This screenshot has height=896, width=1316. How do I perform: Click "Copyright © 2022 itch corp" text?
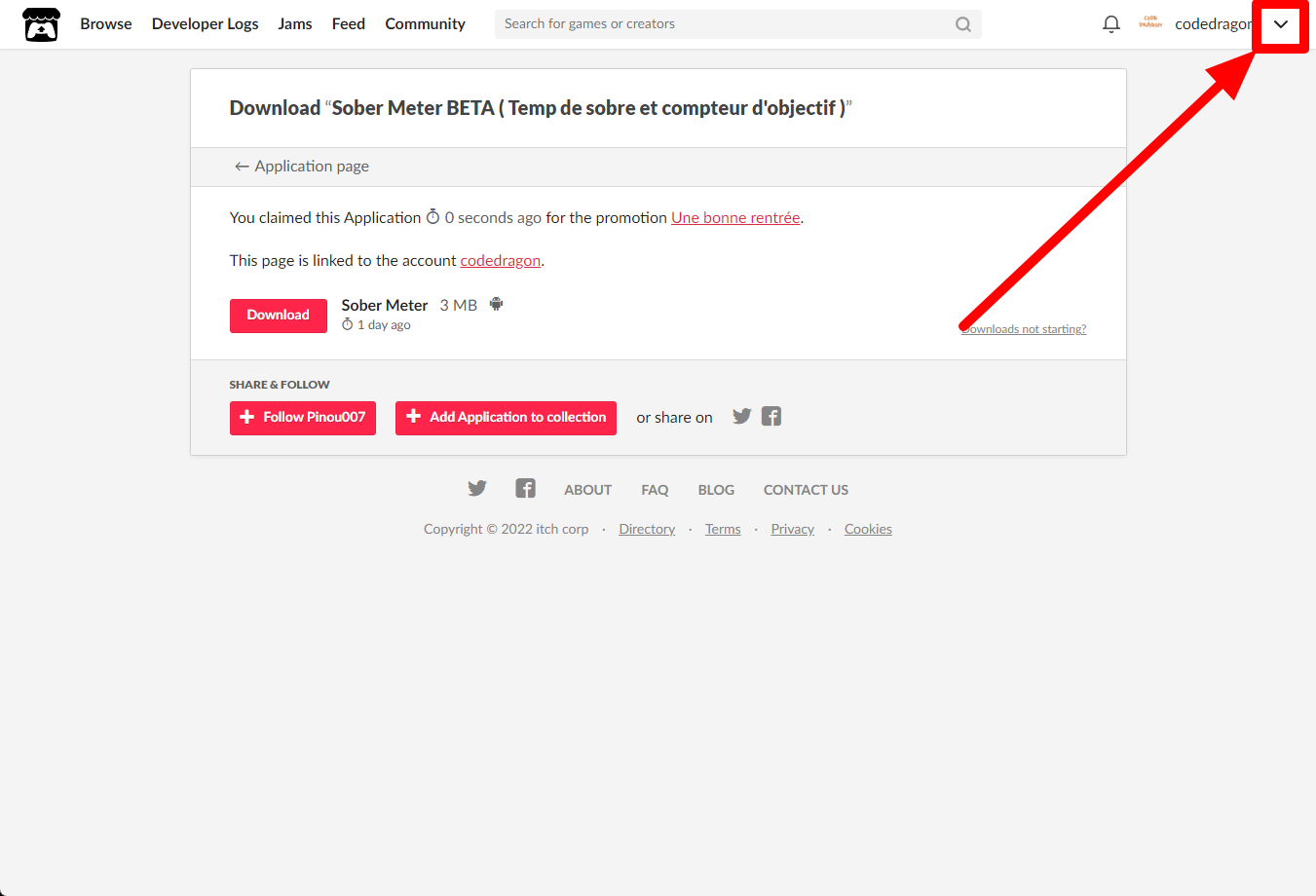coord(507,529)
